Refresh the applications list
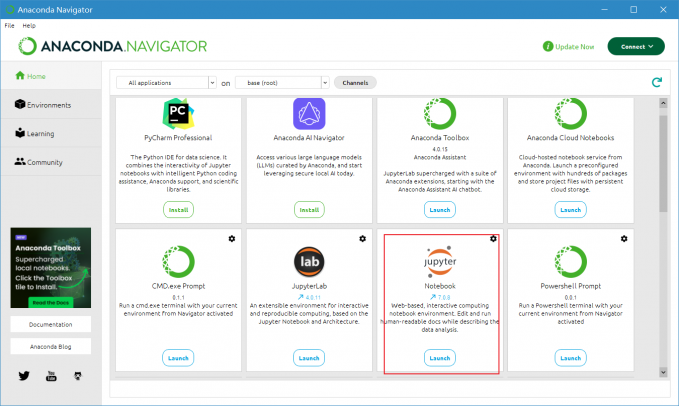679x406 pixels. pos(657,82)
